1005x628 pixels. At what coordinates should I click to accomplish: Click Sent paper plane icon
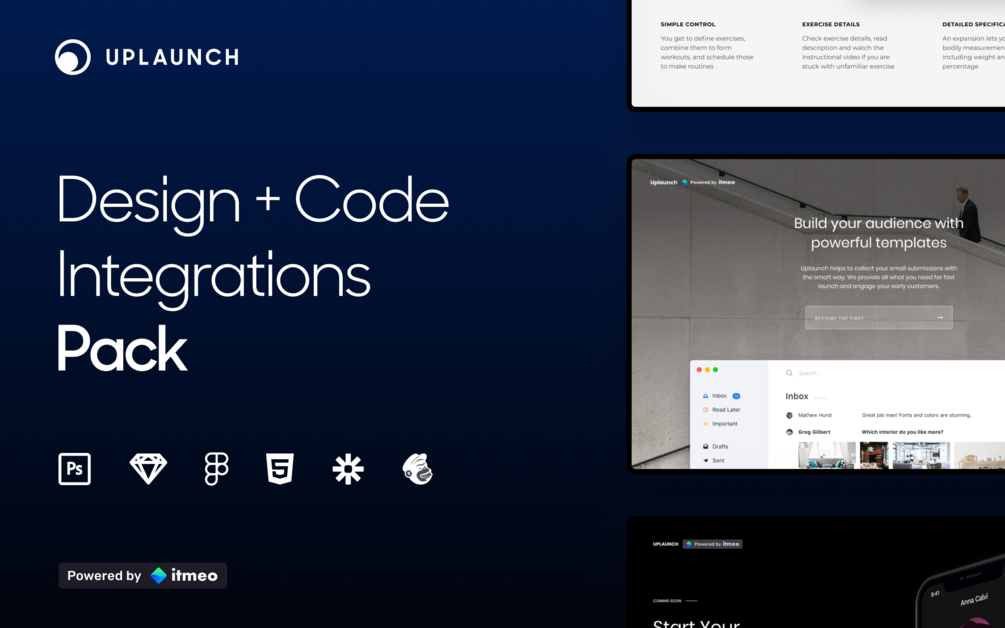(x=706, y=461)
